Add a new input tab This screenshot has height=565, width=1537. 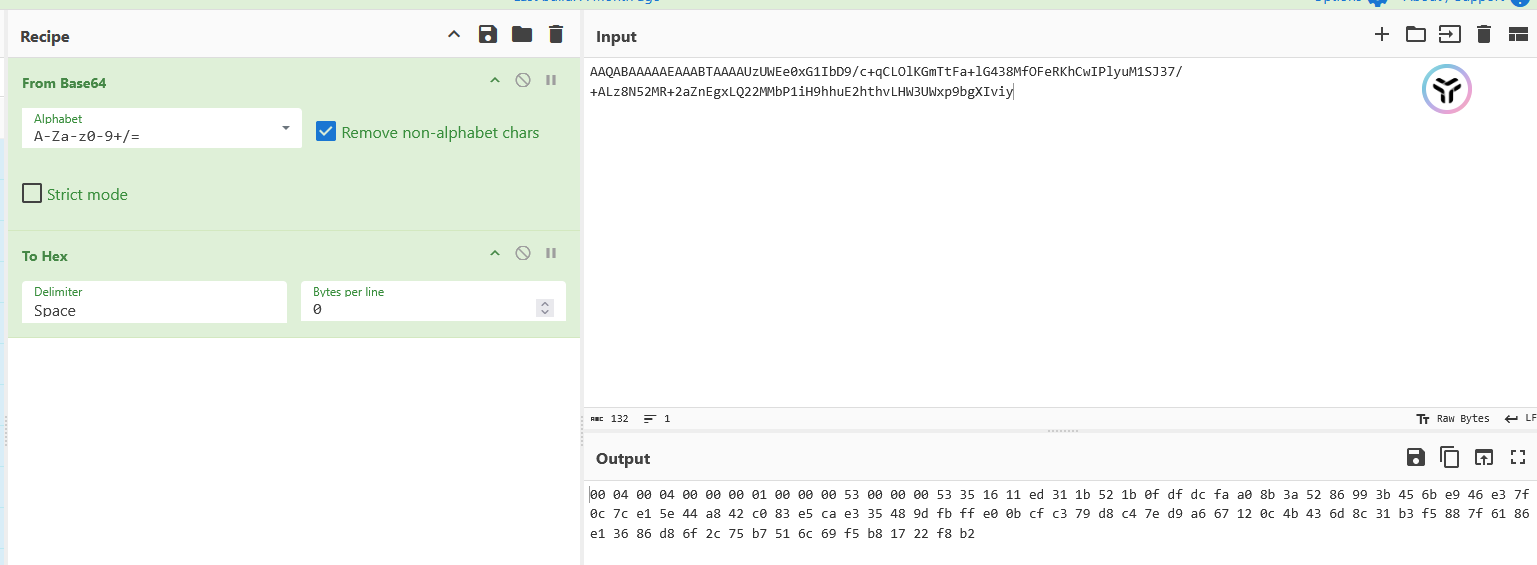click(x=1381, y=35)
